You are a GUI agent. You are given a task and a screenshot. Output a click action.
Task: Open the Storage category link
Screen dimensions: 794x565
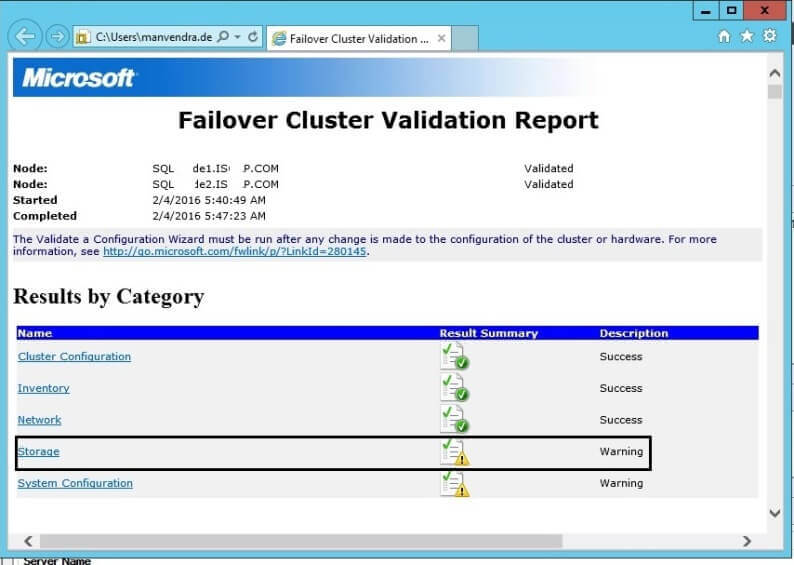click(38, 452)
